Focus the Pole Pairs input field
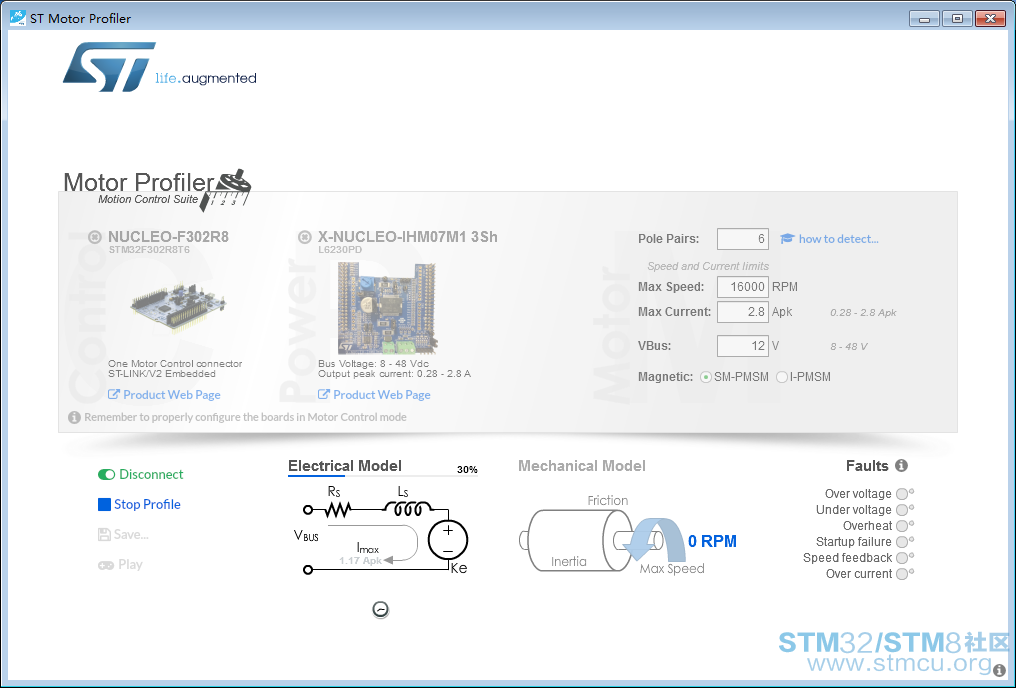This screenshot has width=1016, height=688. [743, 239]
